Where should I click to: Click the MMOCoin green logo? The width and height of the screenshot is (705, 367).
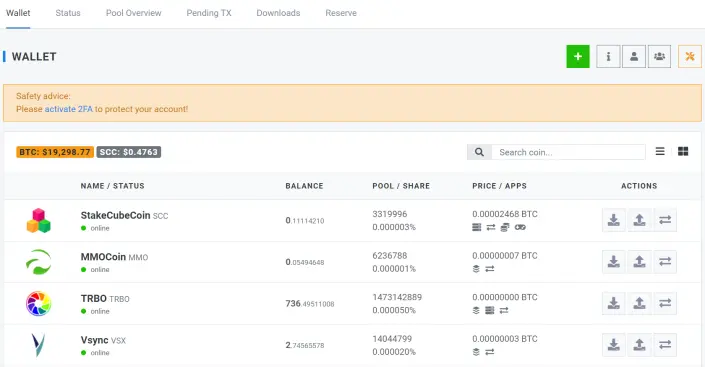39,262
